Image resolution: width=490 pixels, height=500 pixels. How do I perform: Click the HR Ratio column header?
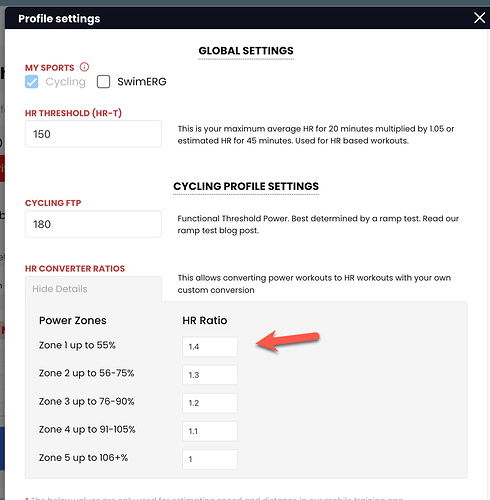[x=205, y=320]
